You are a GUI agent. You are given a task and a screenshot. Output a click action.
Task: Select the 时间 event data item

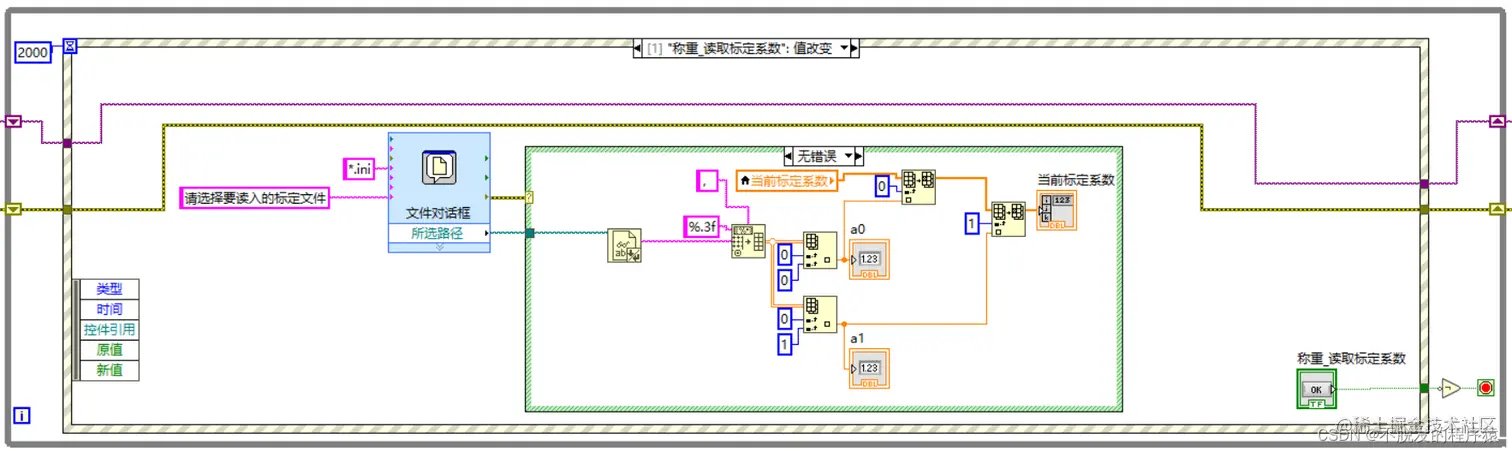pyautogui.click(x=109, y=309)
